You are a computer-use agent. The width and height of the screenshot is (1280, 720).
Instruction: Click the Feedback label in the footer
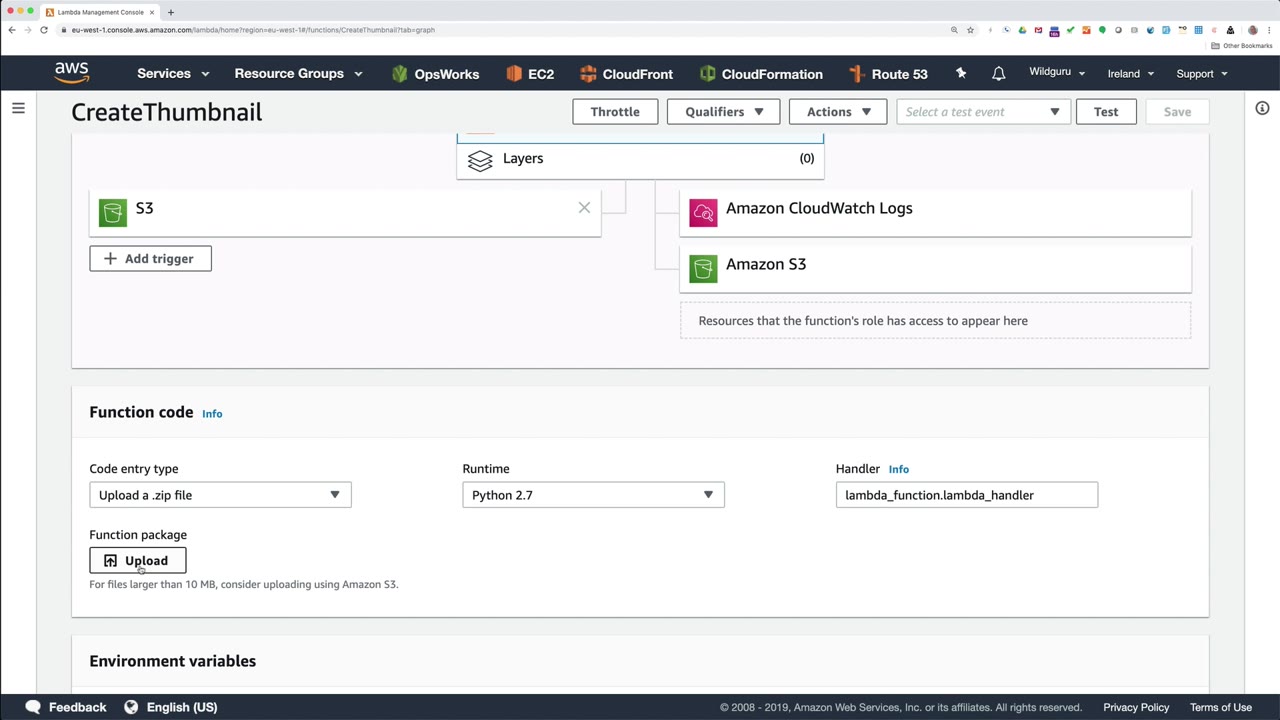77,707
